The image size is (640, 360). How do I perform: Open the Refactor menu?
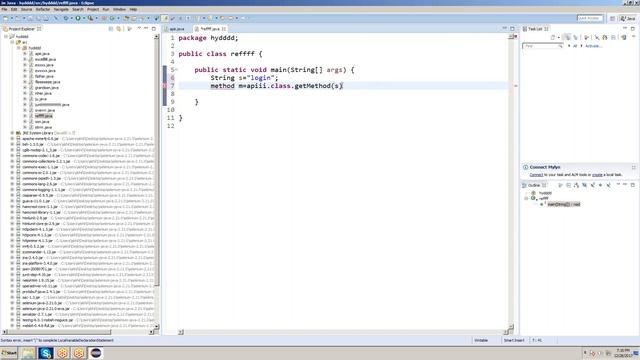click(43, 9)
